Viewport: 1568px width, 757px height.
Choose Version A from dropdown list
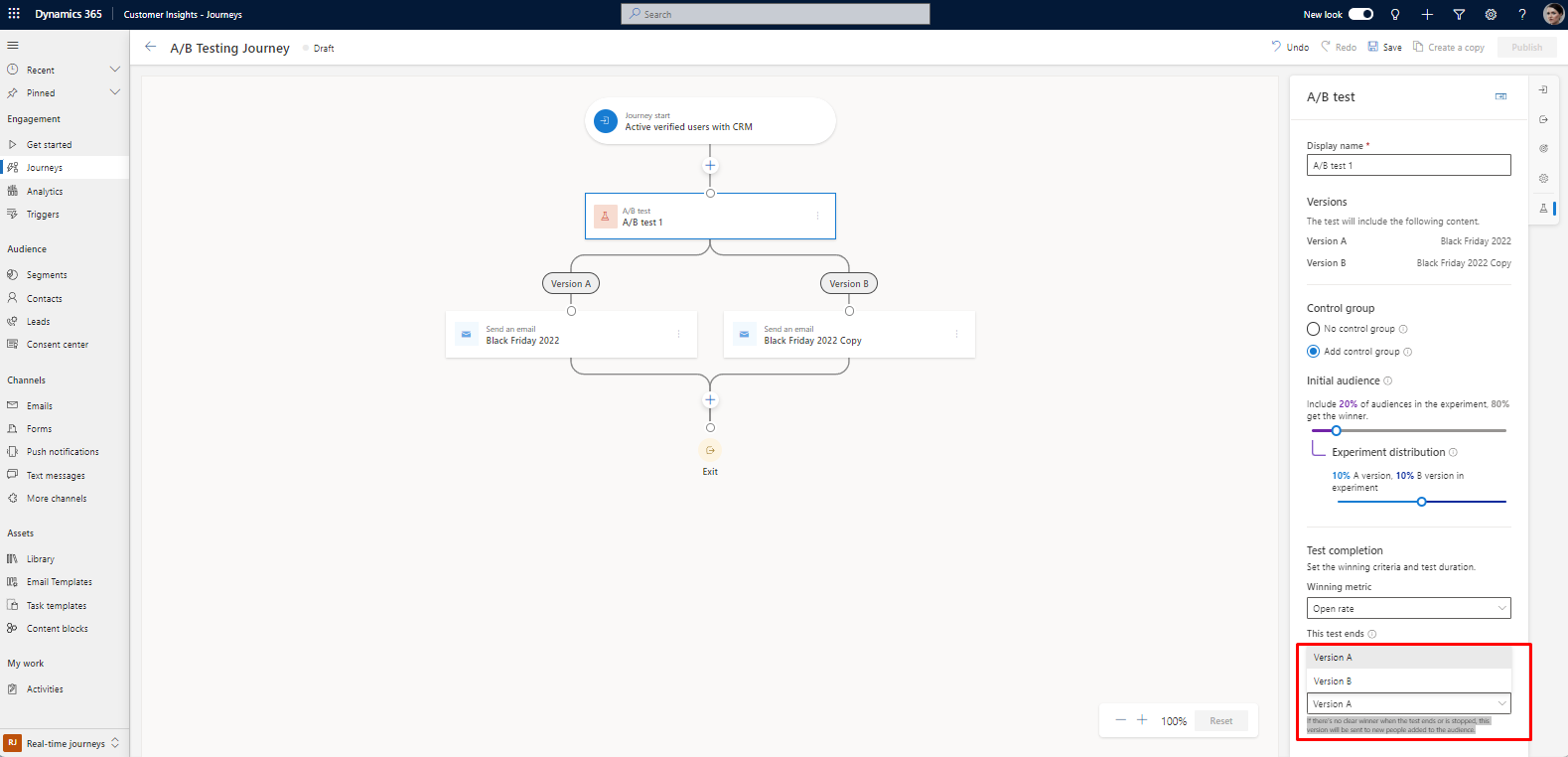(x=1409, y=658)
